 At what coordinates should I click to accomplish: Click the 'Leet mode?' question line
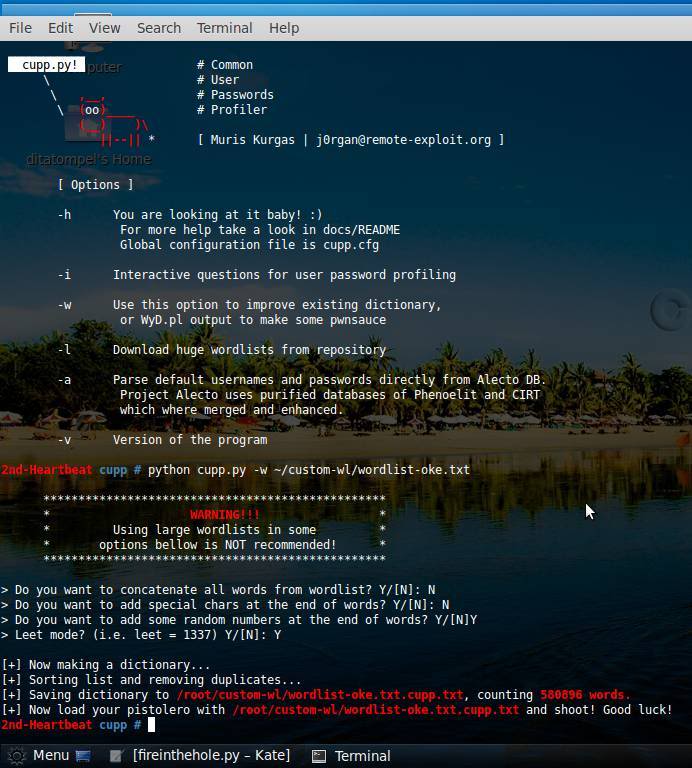pos(141,635)
